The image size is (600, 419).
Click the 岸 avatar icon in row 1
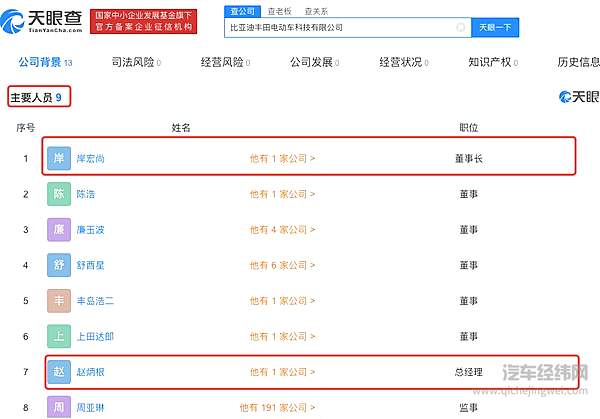tap(59, 158)
